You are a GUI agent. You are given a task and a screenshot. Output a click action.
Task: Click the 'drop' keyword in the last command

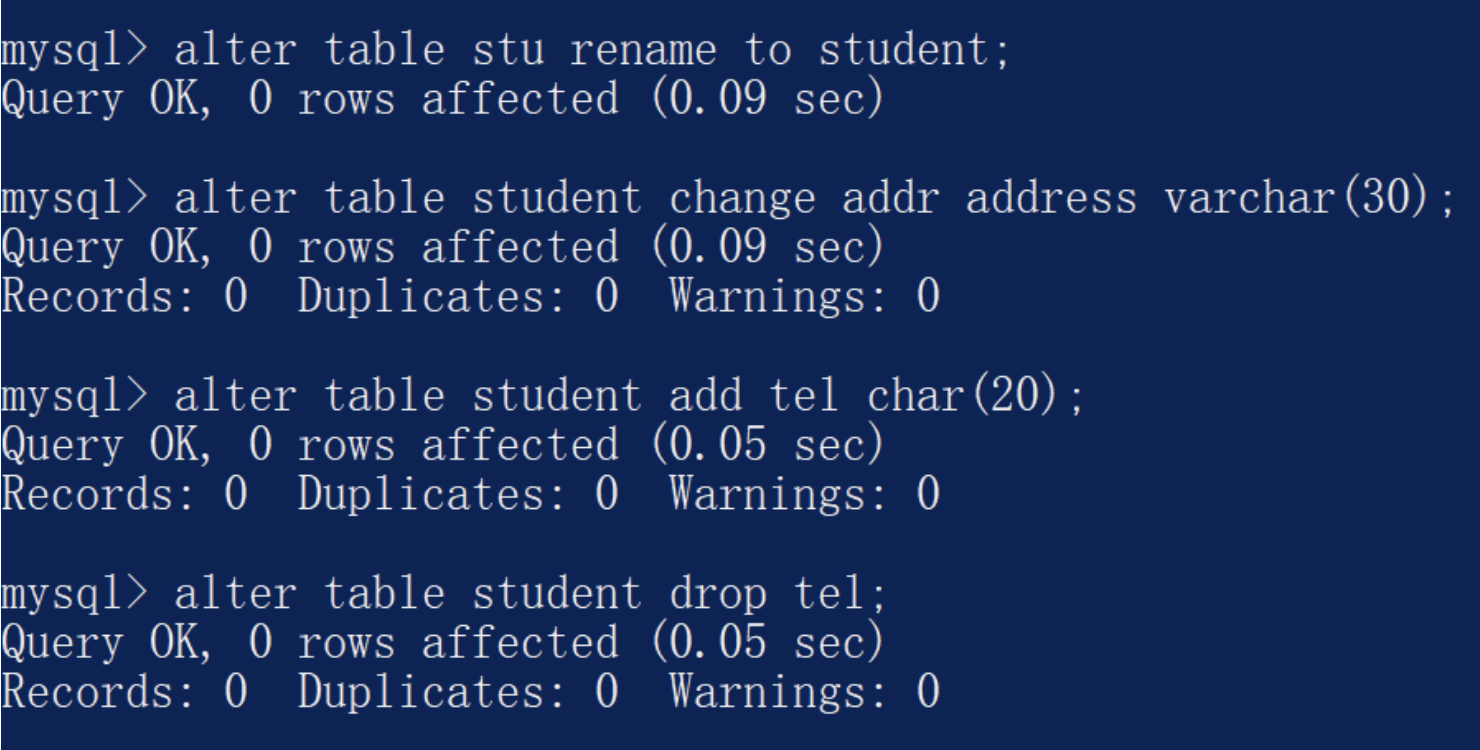pyautogui.click(x=717, y=595)
